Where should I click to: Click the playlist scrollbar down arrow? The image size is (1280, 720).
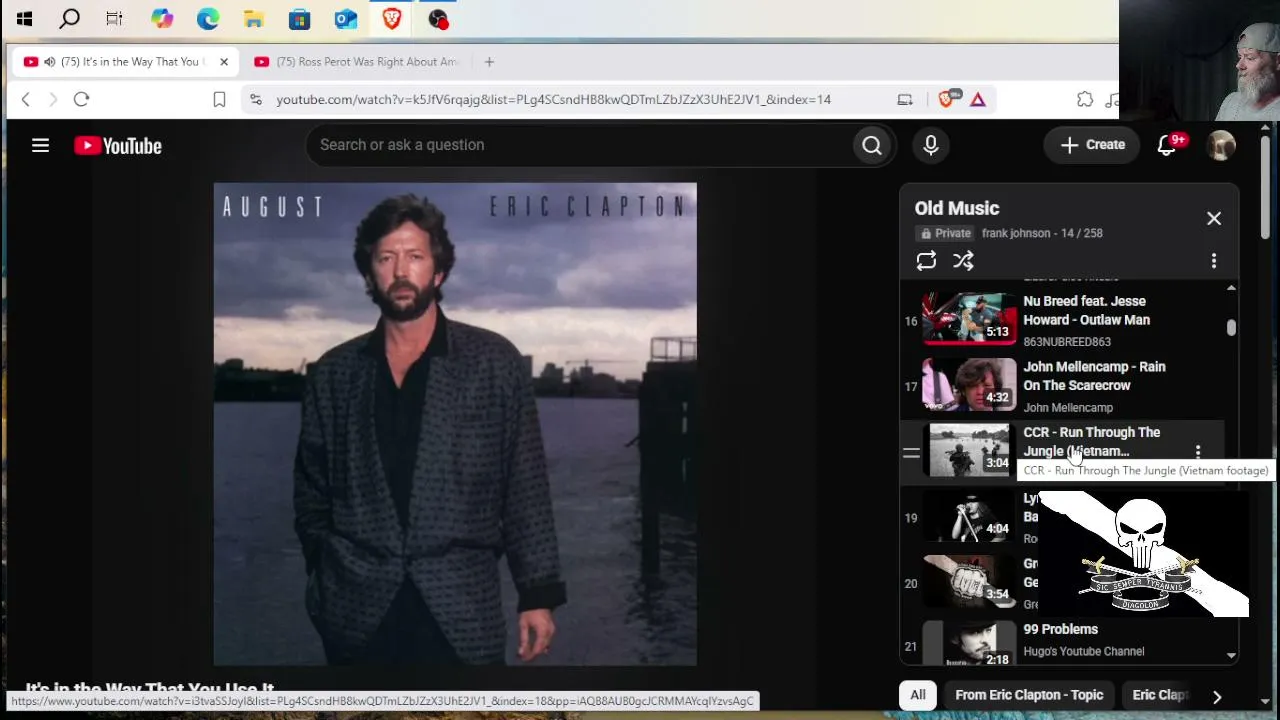coord(1231,656)
